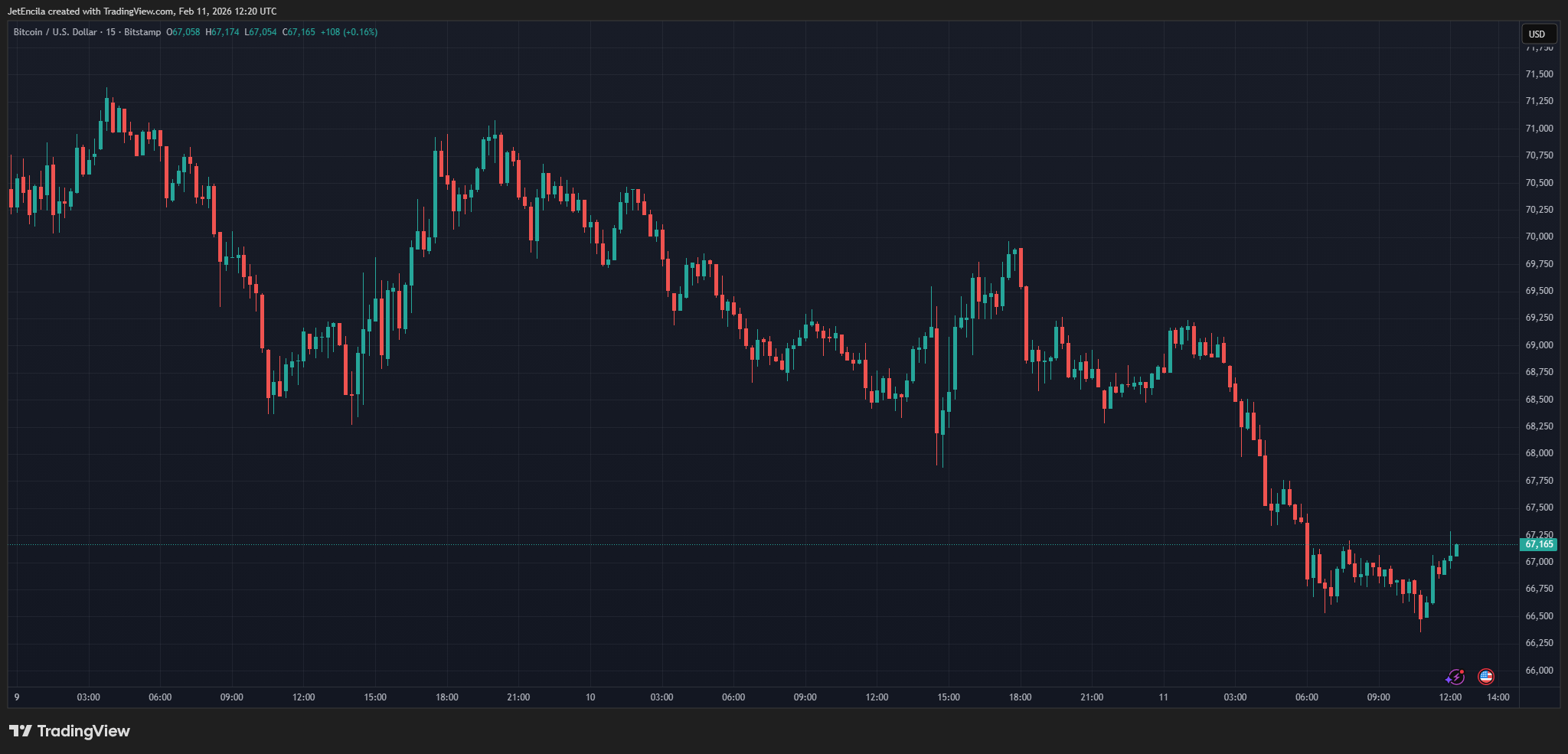Click the 70,250 price axis label
This screenshot has width=1568, height=754.
pyautogui.click(x=1539, y=210)
